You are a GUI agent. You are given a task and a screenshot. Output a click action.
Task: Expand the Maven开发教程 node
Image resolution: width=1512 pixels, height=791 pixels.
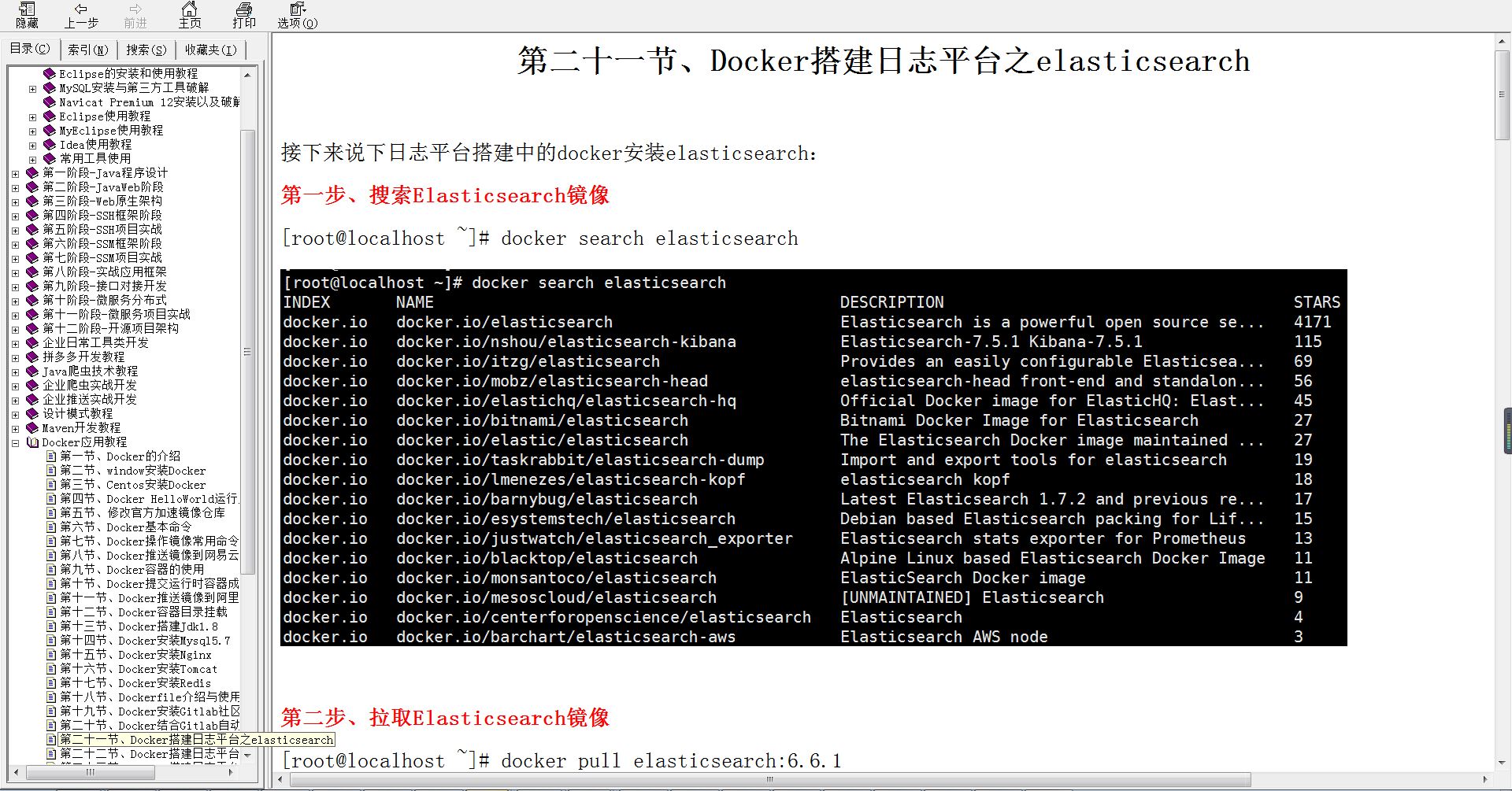(16, 428)
